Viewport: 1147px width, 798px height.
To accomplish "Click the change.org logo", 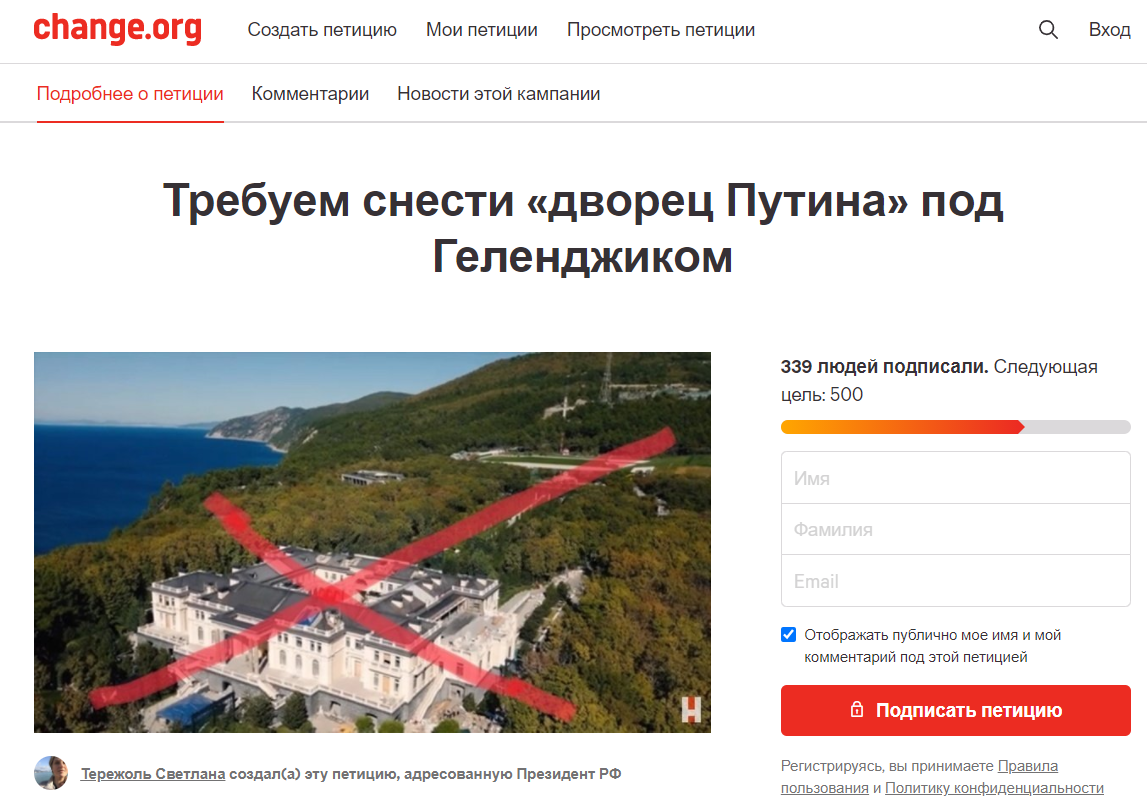I will point(118,29).
